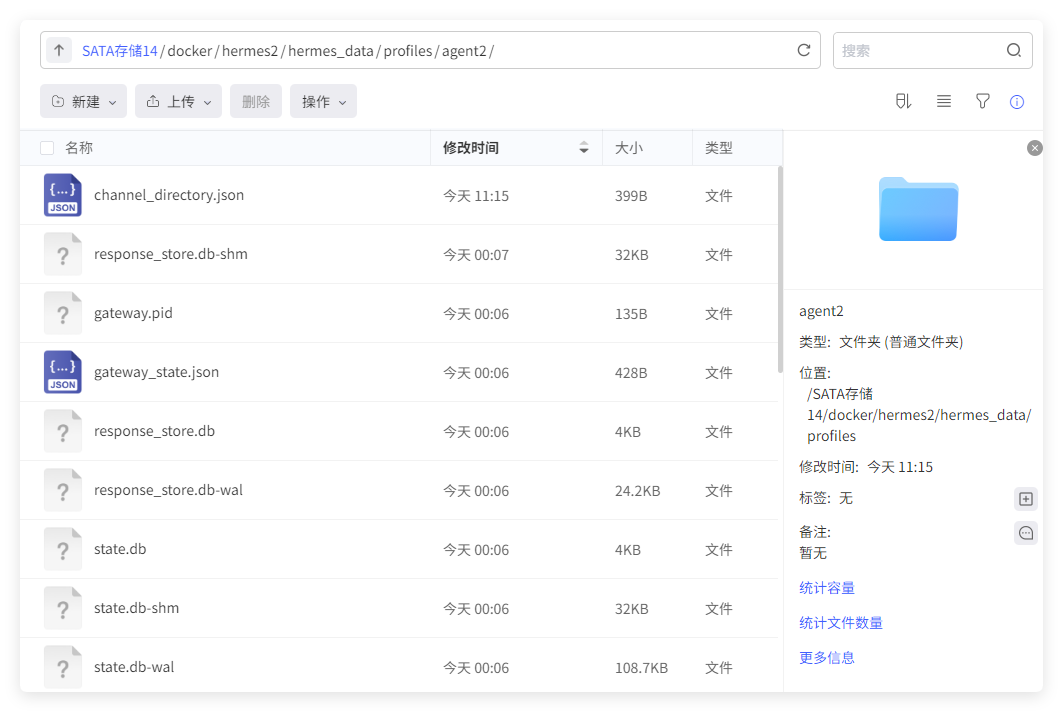This screenshot has width=1063, height=712.
Task: Go to hermes_data in breadcrumb
Action: tap(331, 51)
